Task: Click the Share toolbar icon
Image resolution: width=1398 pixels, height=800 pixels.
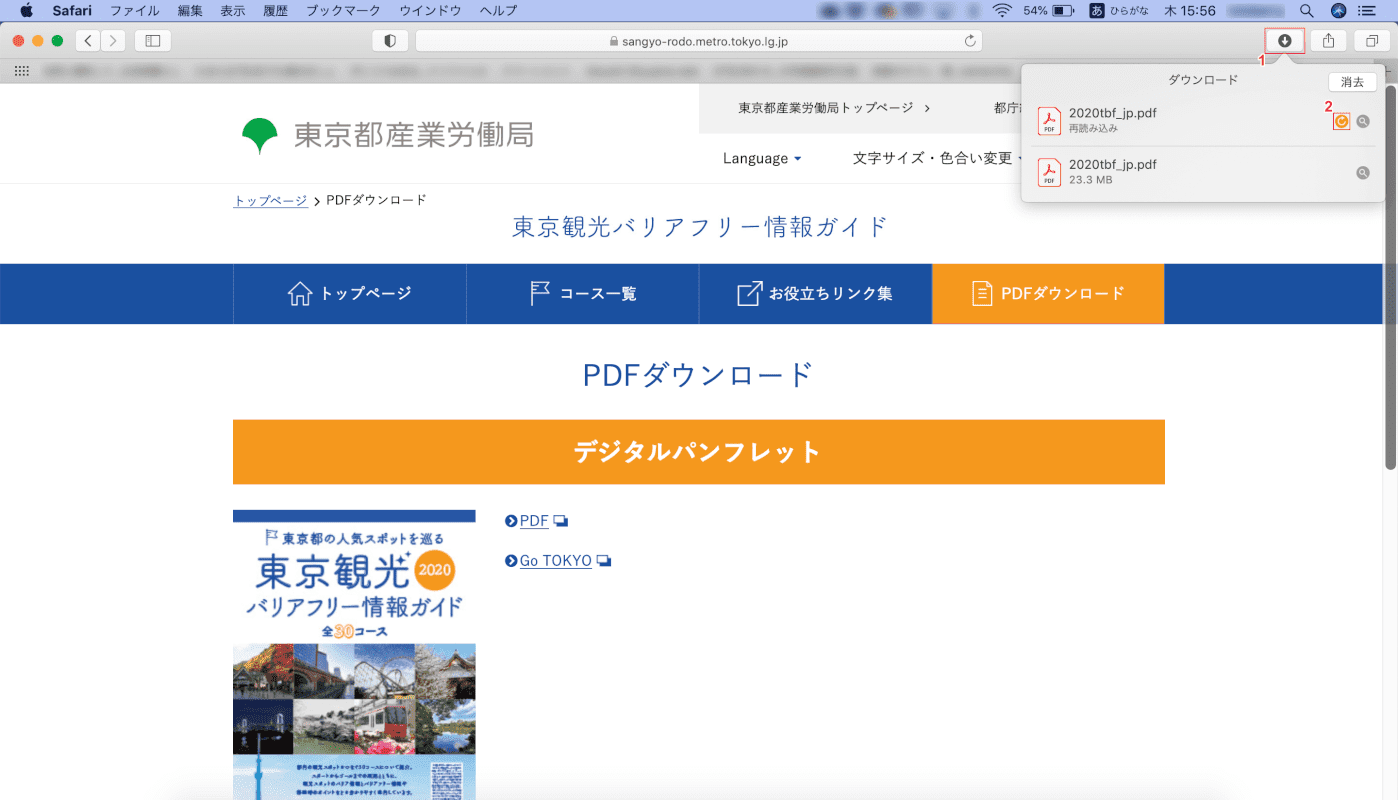Action: [1328, 41]
